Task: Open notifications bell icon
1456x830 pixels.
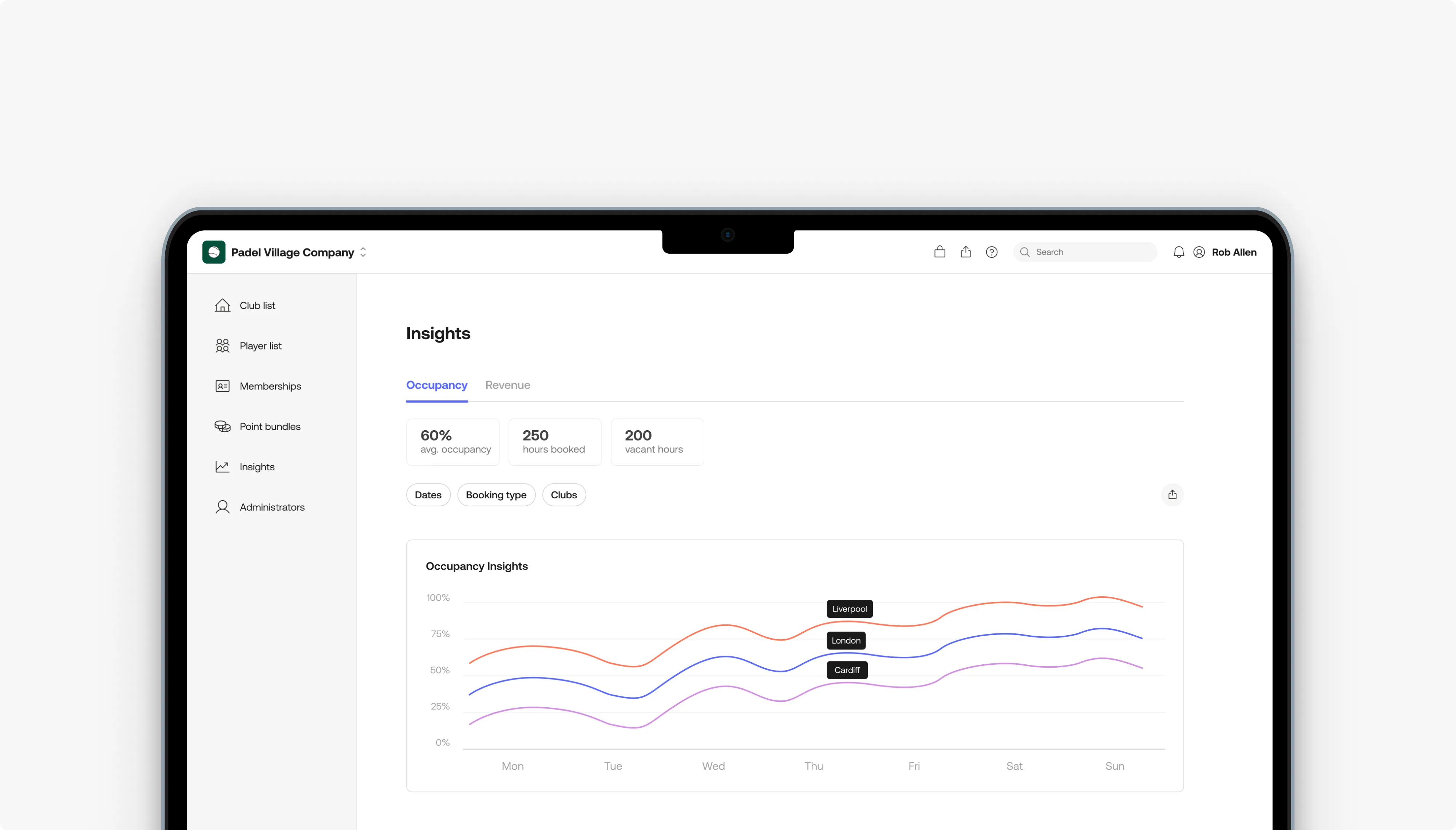Action: coord(1179,252)
